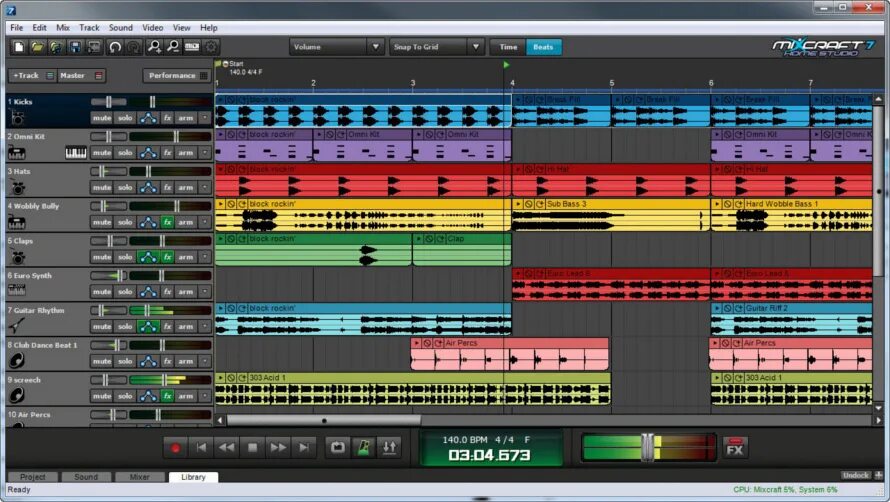
Task: Solo the Claps track
Action: tap(125, 257)
